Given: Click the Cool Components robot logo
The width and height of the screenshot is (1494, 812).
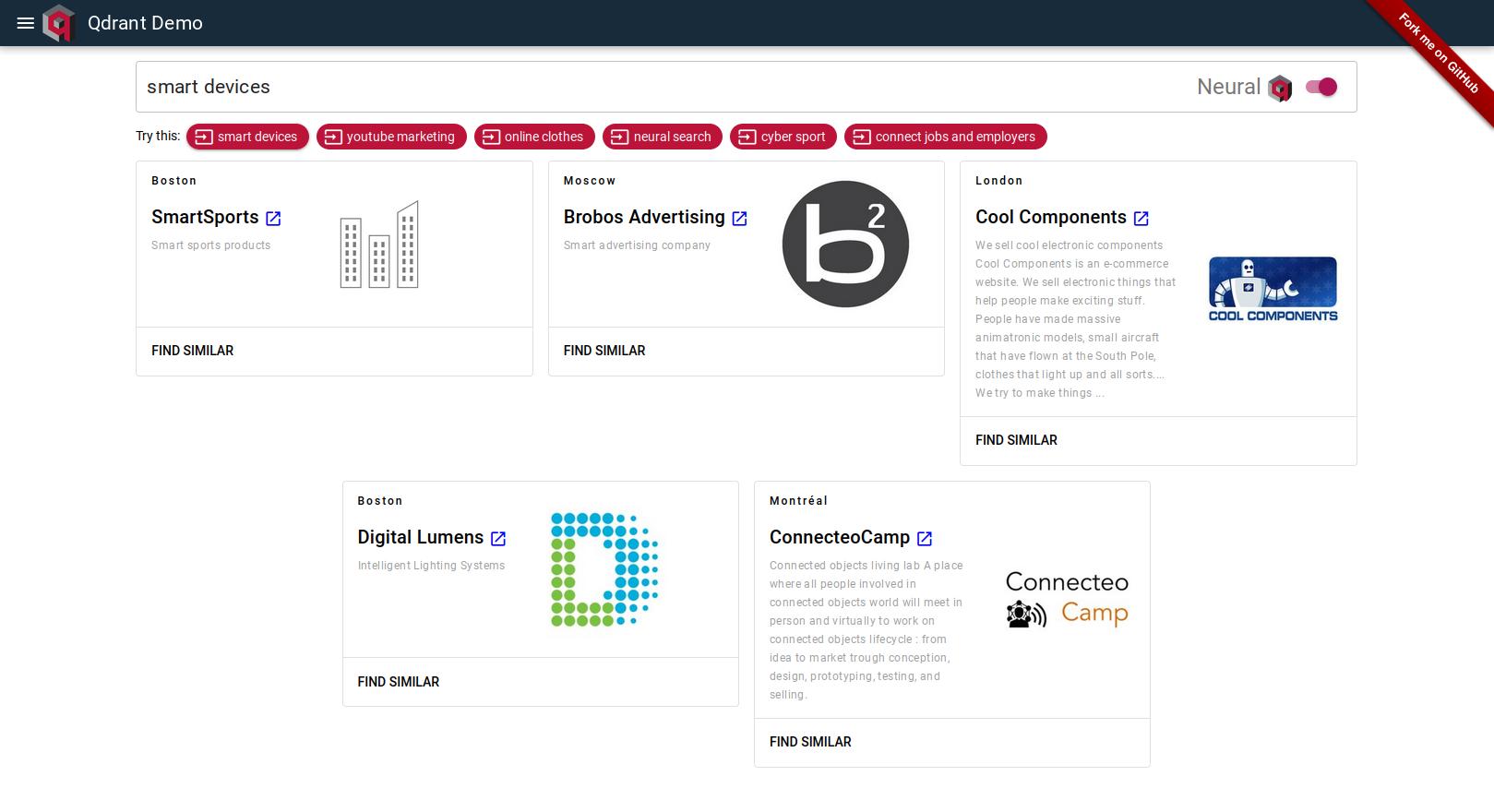Looking at the screenshot, I should (x=1273, y=289).
